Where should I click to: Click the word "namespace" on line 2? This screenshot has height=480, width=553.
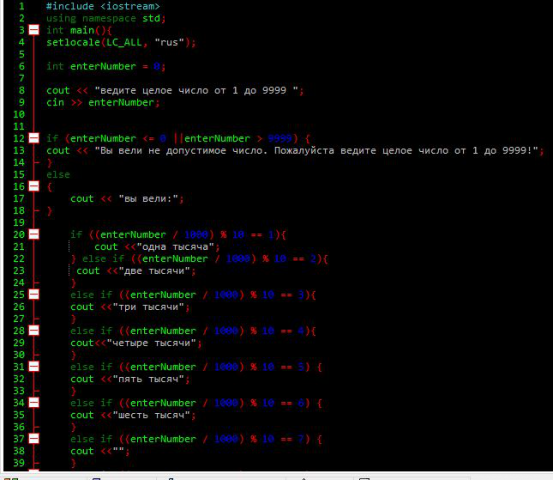pos(109,18)
